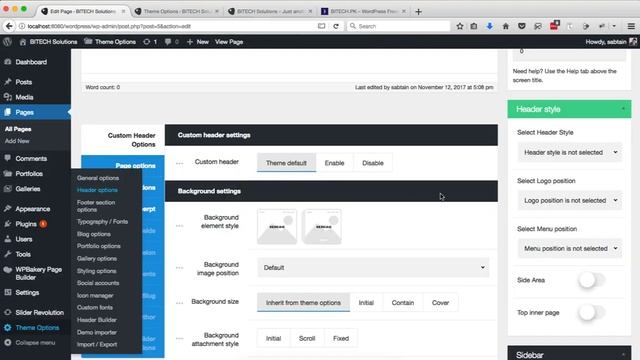Open Add New under Pages
The height and width of the screenshot is (360, 640).
click(x=17, y=141)
